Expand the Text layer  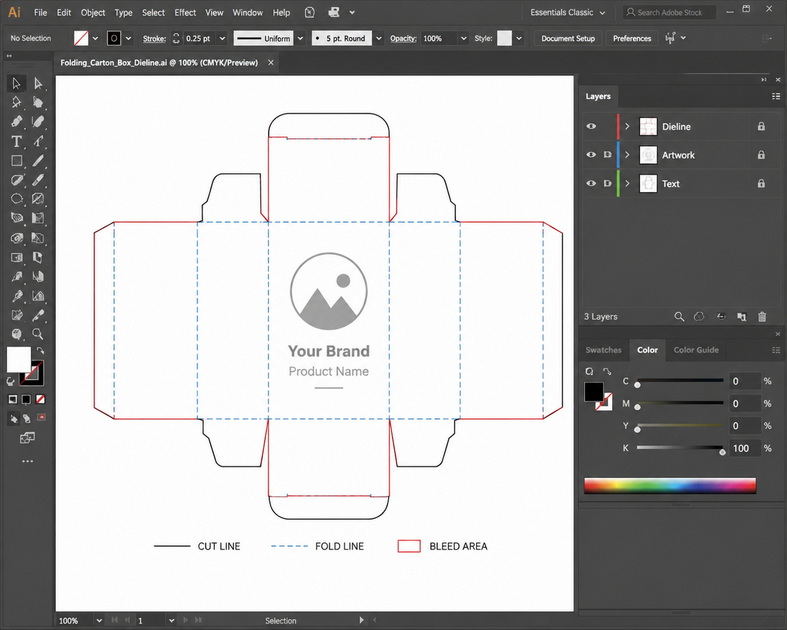coord(627,183)
